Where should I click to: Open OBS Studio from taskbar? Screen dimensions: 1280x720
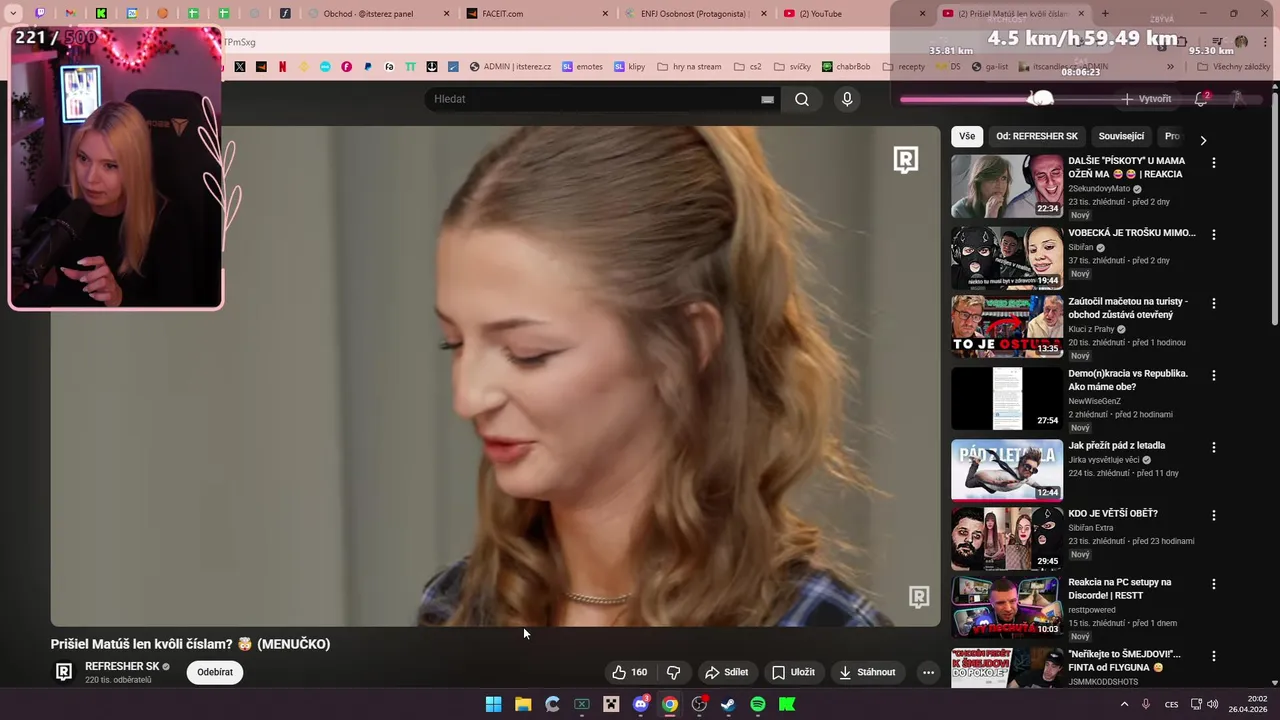pos(699,704)
